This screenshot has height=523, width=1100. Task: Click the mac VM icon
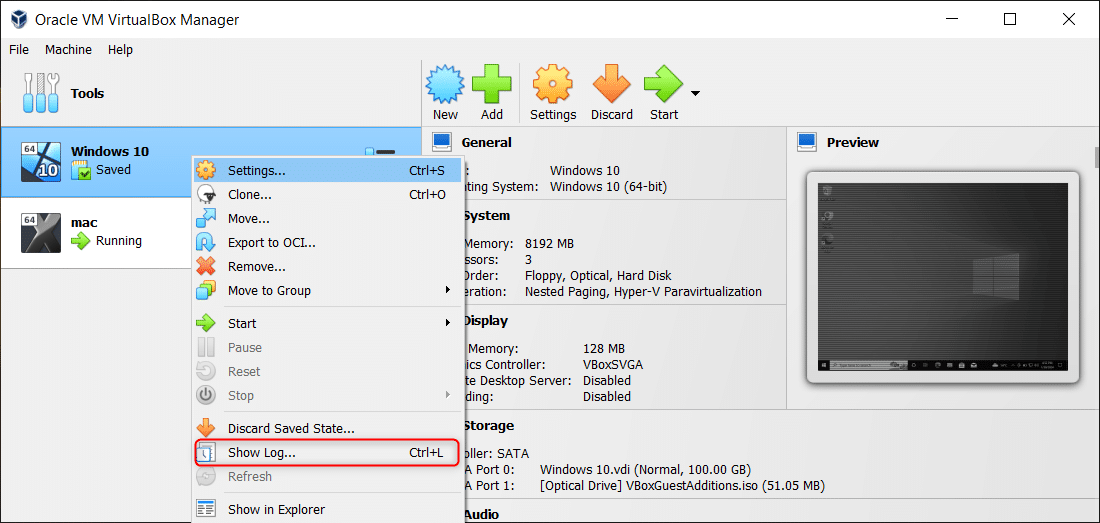41,232
